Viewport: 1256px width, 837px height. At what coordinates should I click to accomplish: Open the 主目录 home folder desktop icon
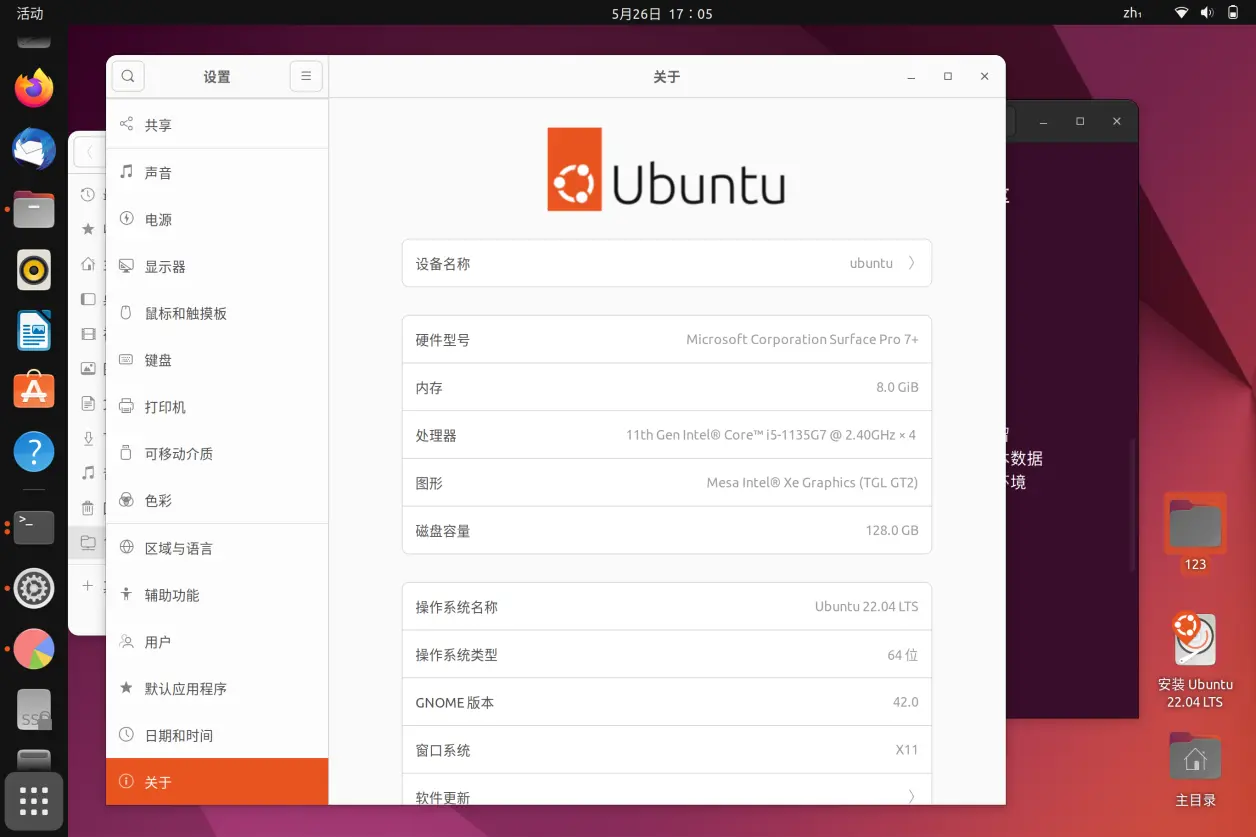pyautogui.click(x=1195, y=770)
